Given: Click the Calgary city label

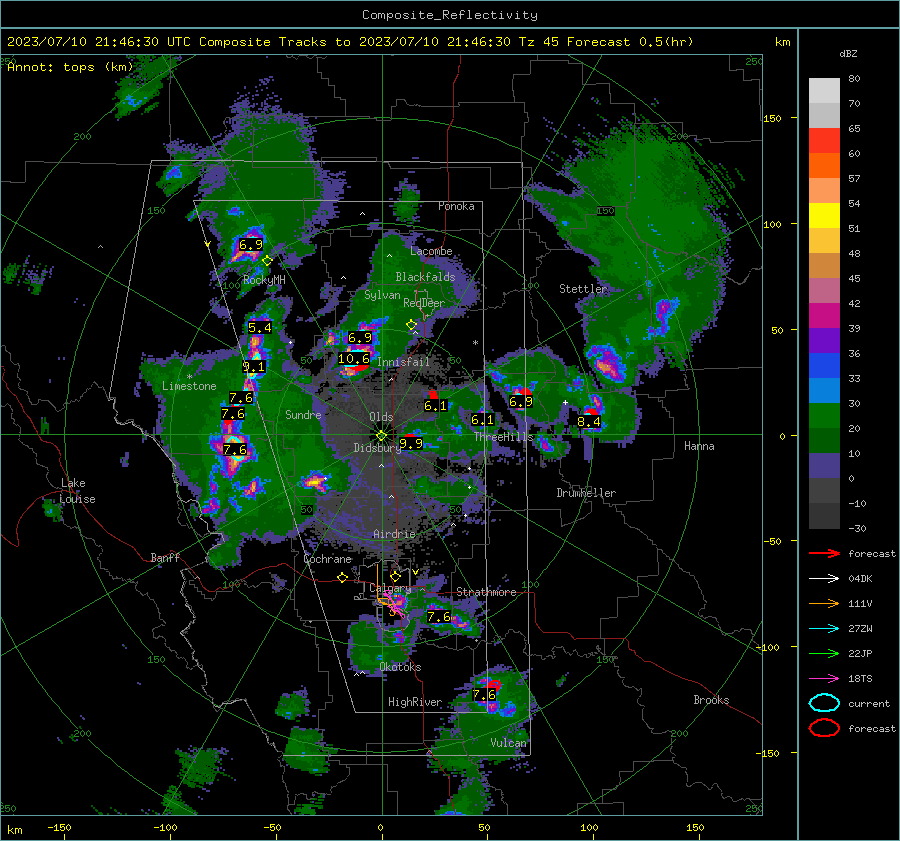Looking at the screenshot, I should click(x=390, y=588).
